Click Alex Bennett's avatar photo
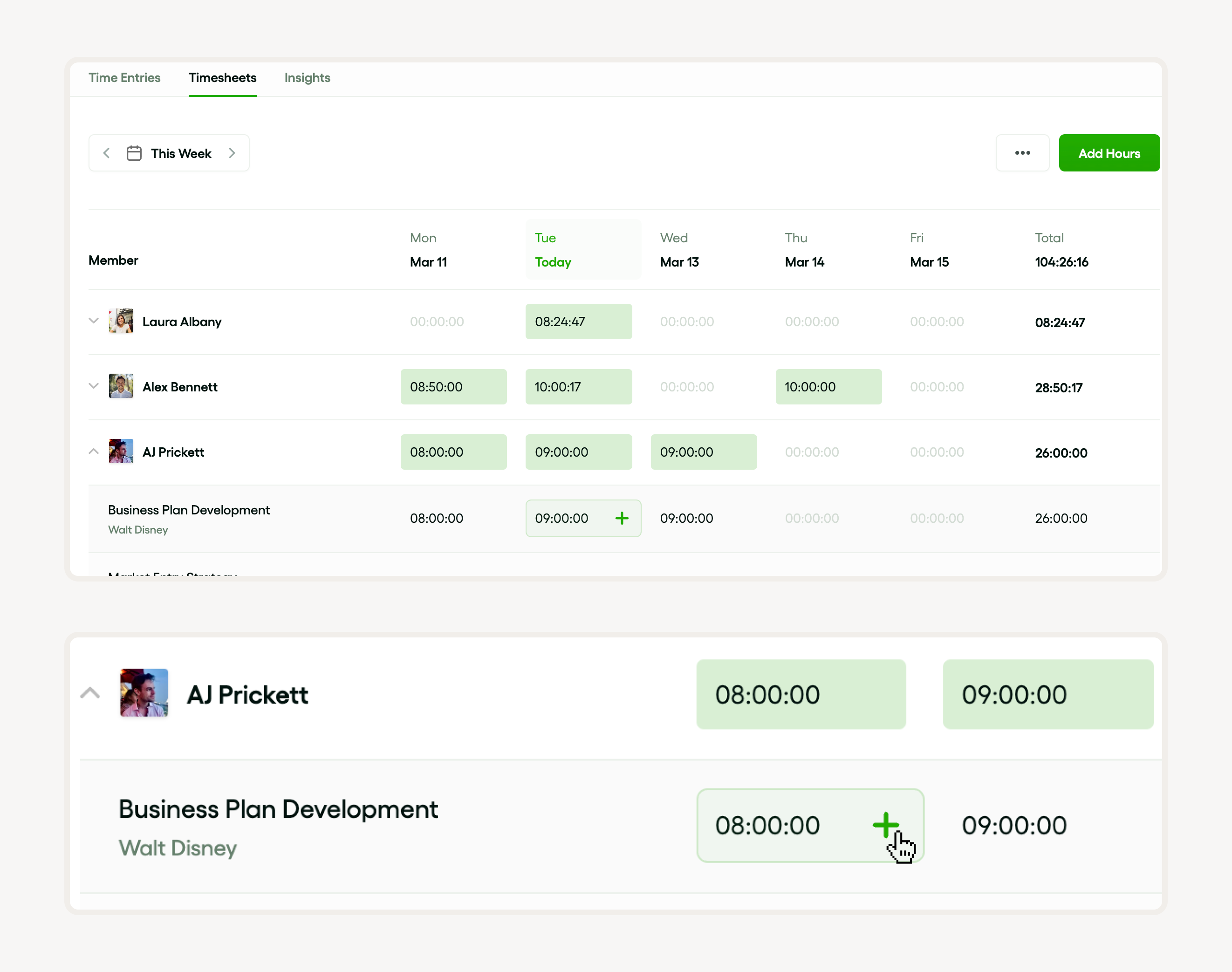This screenshot has height=972, width=1232. point(121,386)
